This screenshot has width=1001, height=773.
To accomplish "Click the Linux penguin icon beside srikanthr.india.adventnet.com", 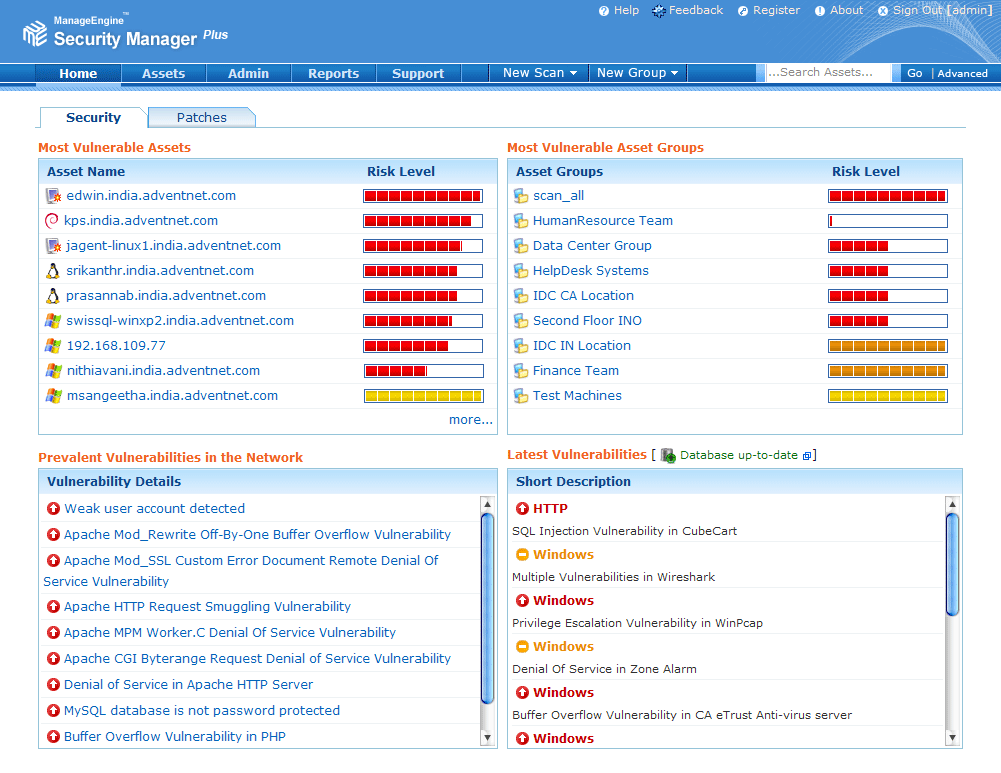I will pyautogui.click(x=53, y=271).
